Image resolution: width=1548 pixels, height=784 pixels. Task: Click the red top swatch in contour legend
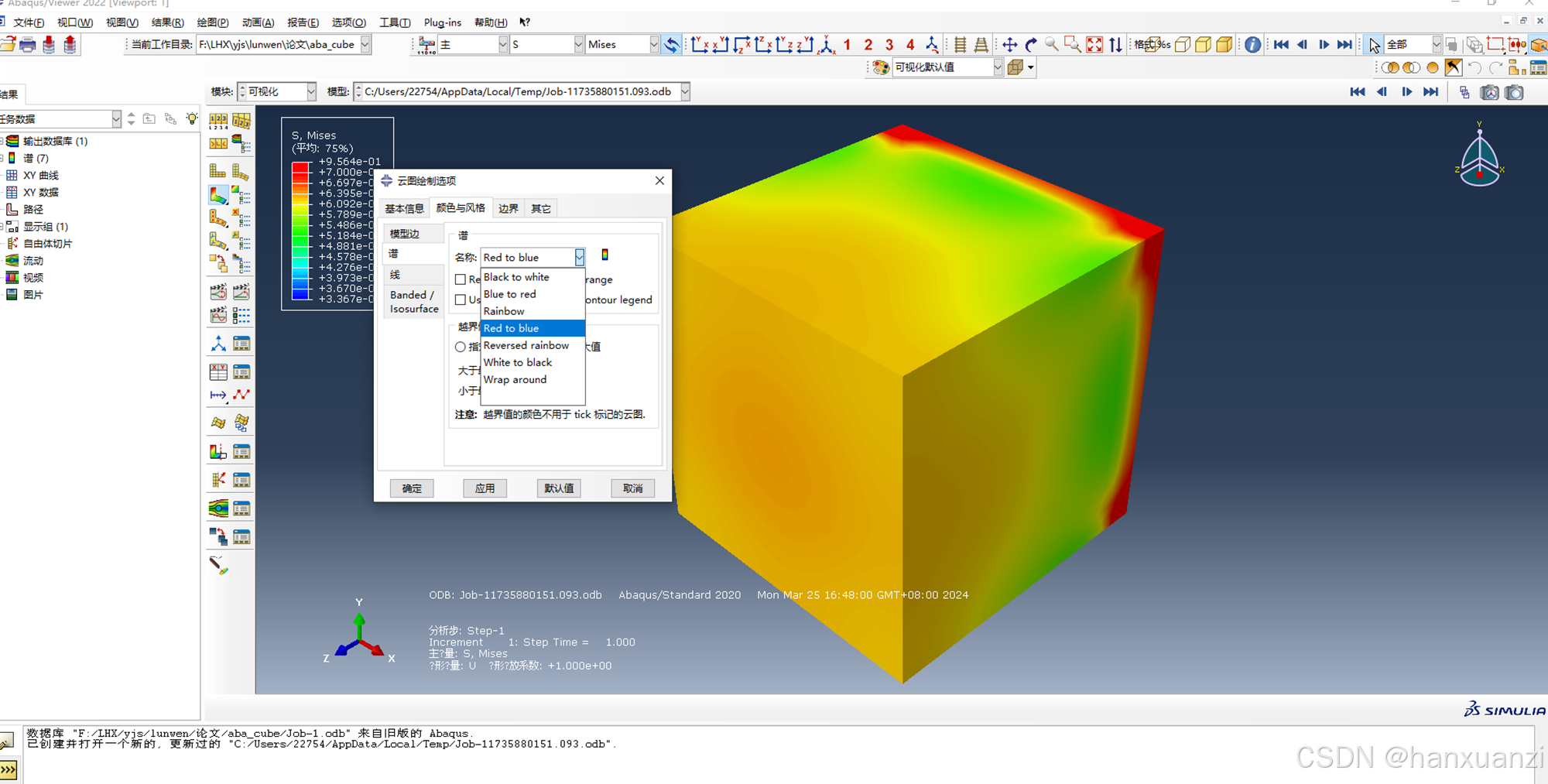(300, 167)
